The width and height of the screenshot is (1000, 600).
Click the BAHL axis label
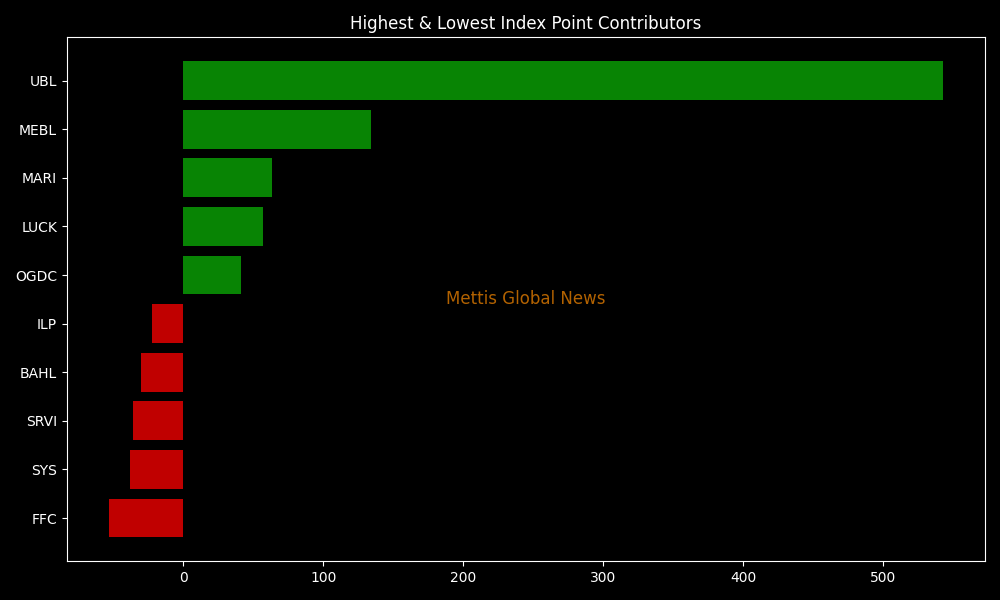pyautogui.click(x=38, y=374)
